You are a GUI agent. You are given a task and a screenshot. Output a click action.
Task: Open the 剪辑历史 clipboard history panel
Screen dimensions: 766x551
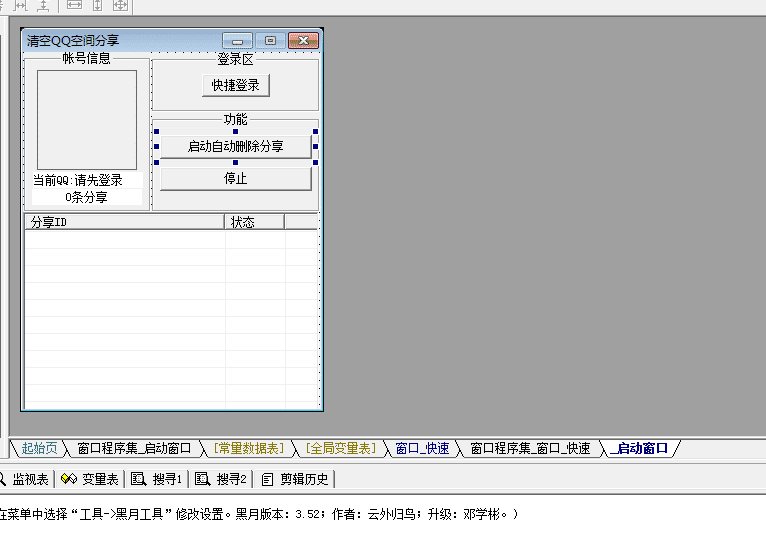[x=295, y=479]
